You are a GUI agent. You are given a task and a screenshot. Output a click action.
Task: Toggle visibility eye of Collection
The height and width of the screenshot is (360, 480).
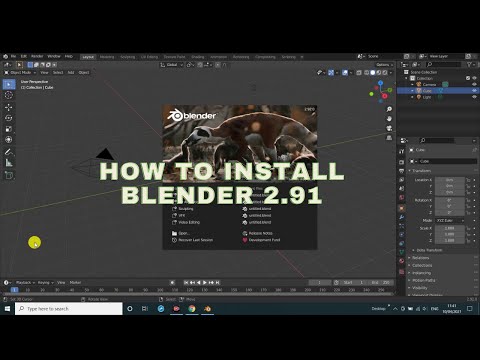[x=474, y=78]
